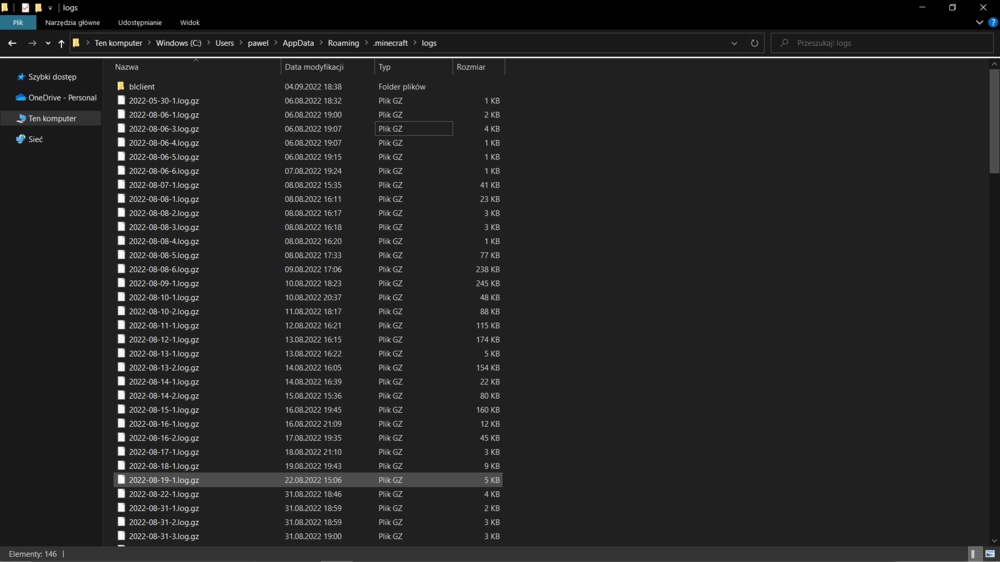1000x562 pixels.
Task: Select file icon of 2022-08-06-1.log.gz
Action: (x=121, y=114)
